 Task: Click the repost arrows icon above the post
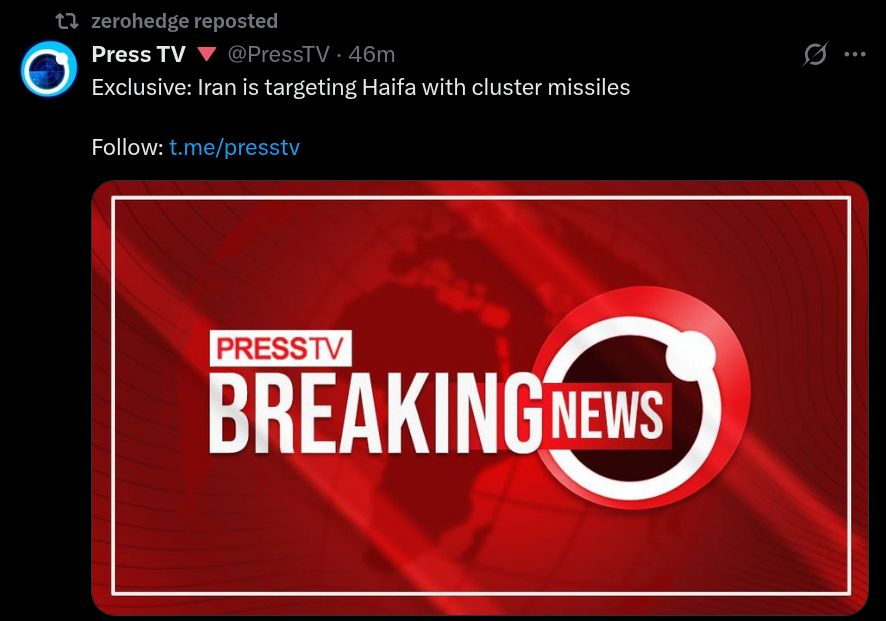[68, 21]
